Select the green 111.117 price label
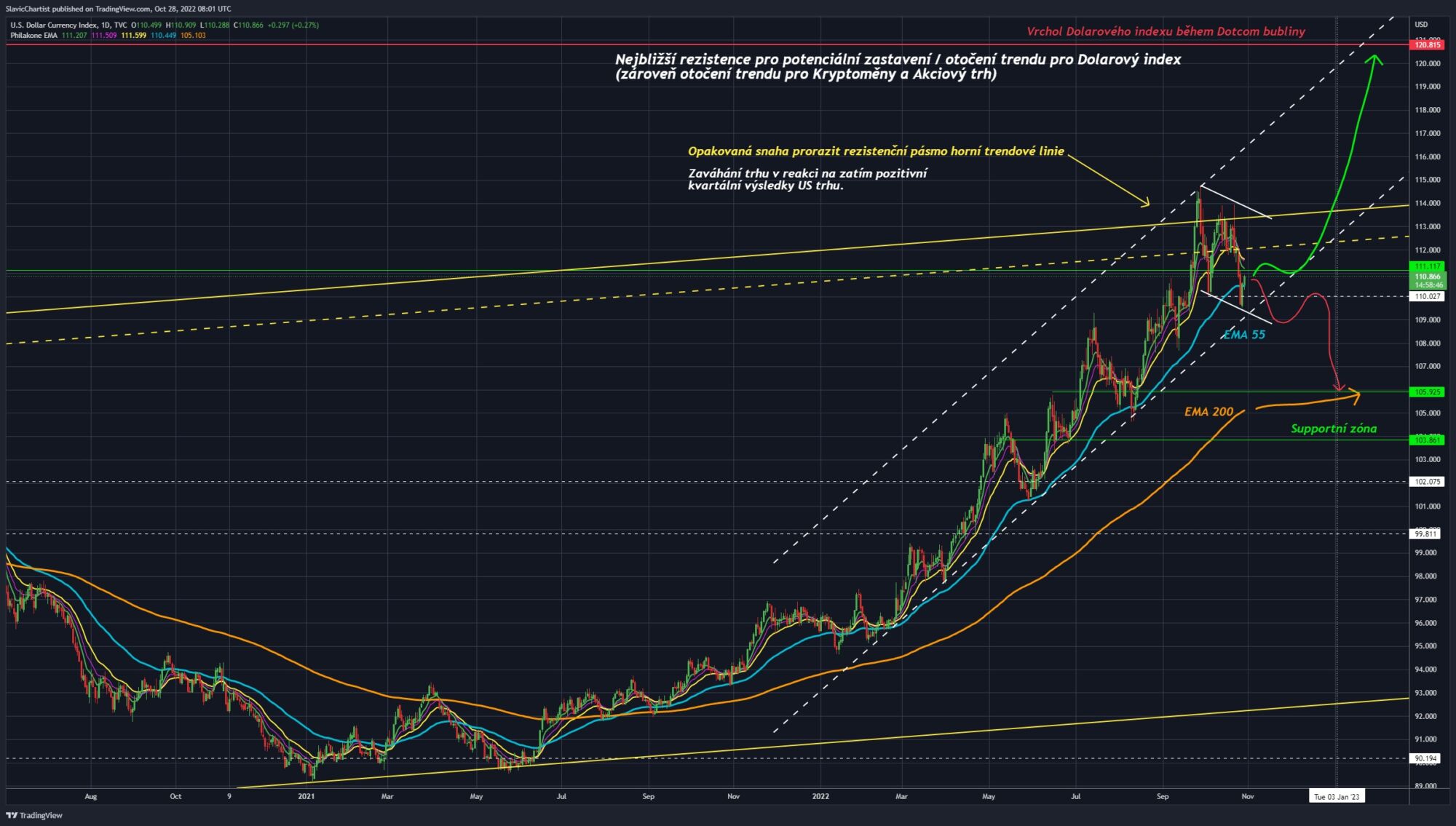The width and height of the screenshot is (1456, 826). tap(1427, 266)
